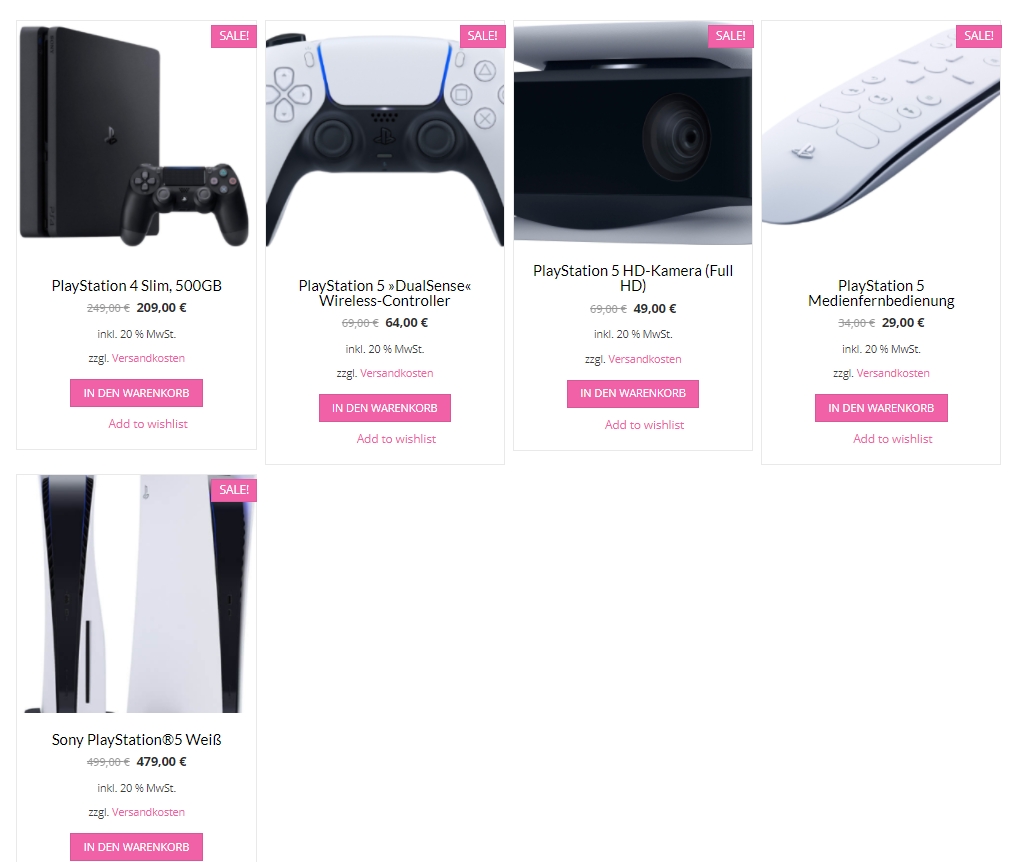Screen dimensions: 1018x862
Task: Add PlayStation 4 Slim to Warenkorb
Action: [x=136, y=393]
